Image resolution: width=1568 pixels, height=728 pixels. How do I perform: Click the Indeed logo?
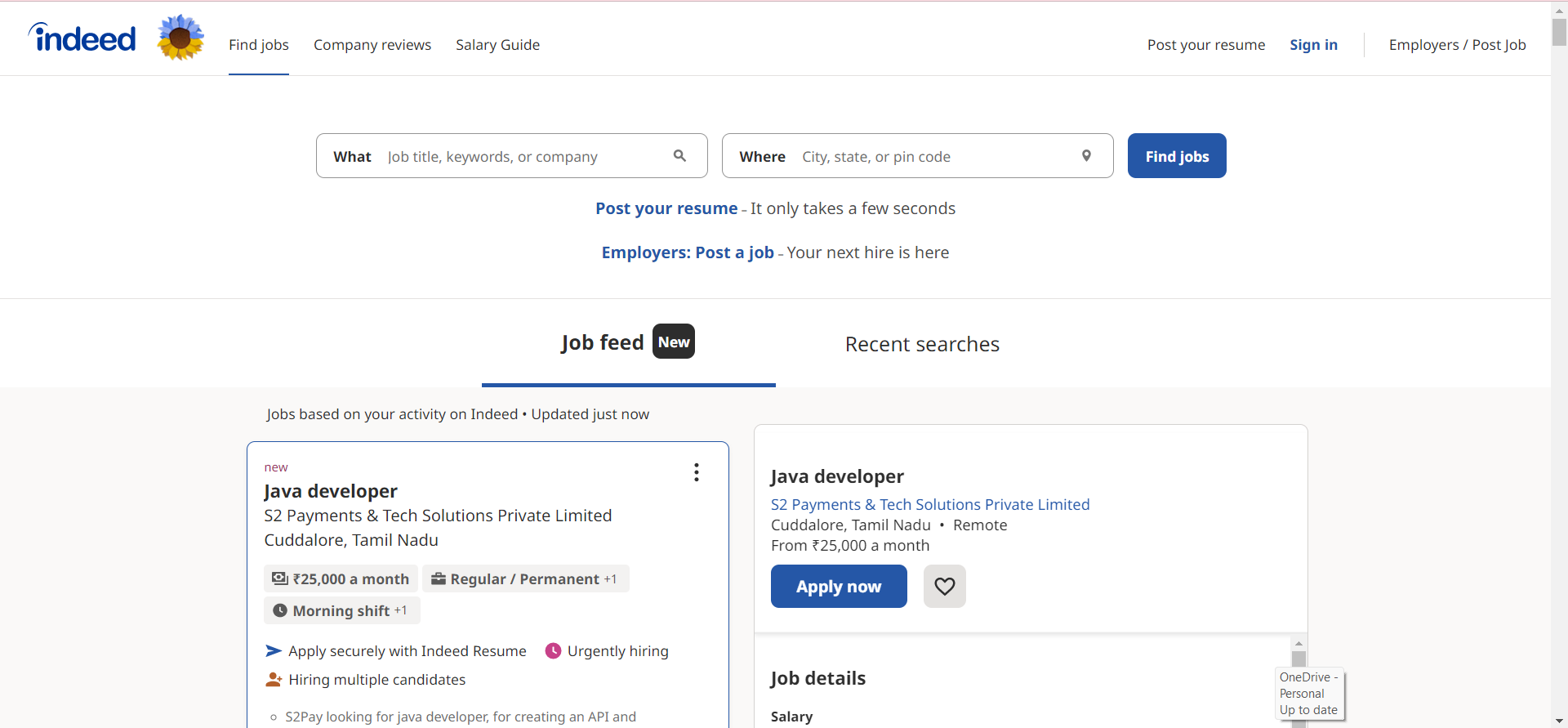click(x=82, y=38)
